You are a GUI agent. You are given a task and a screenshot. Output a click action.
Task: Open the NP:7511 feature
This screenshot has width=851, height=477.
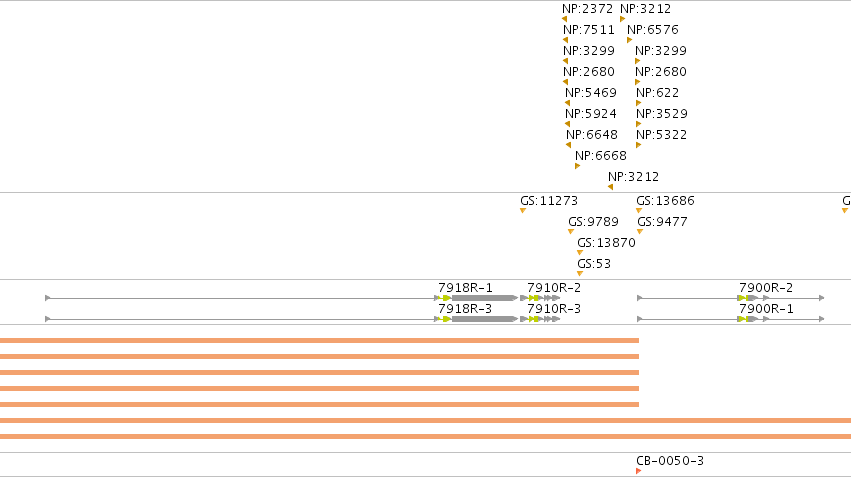tap(589, 30)
